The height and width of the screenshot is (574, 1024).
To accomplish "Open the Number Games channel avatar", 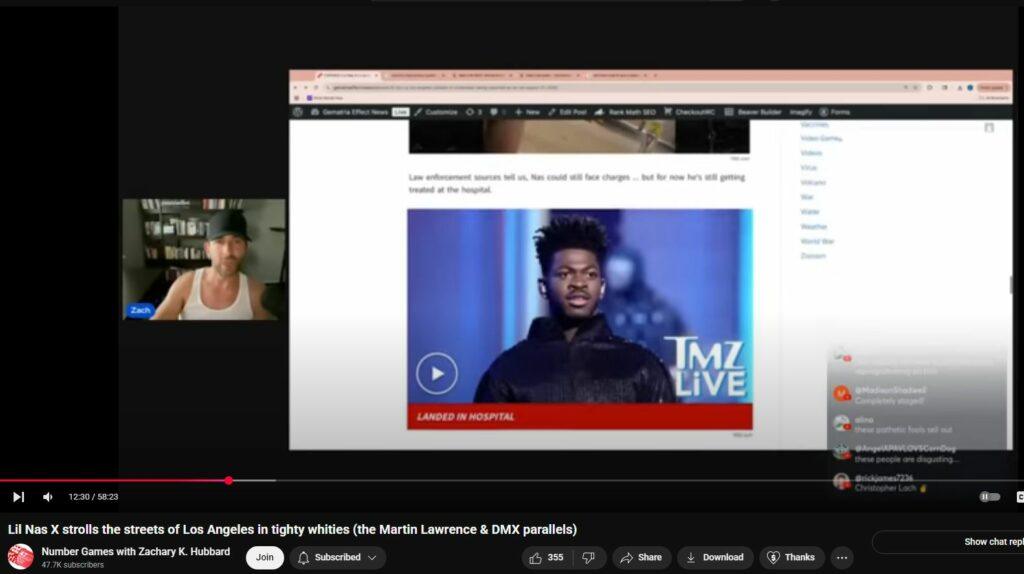I will (20, 557).
